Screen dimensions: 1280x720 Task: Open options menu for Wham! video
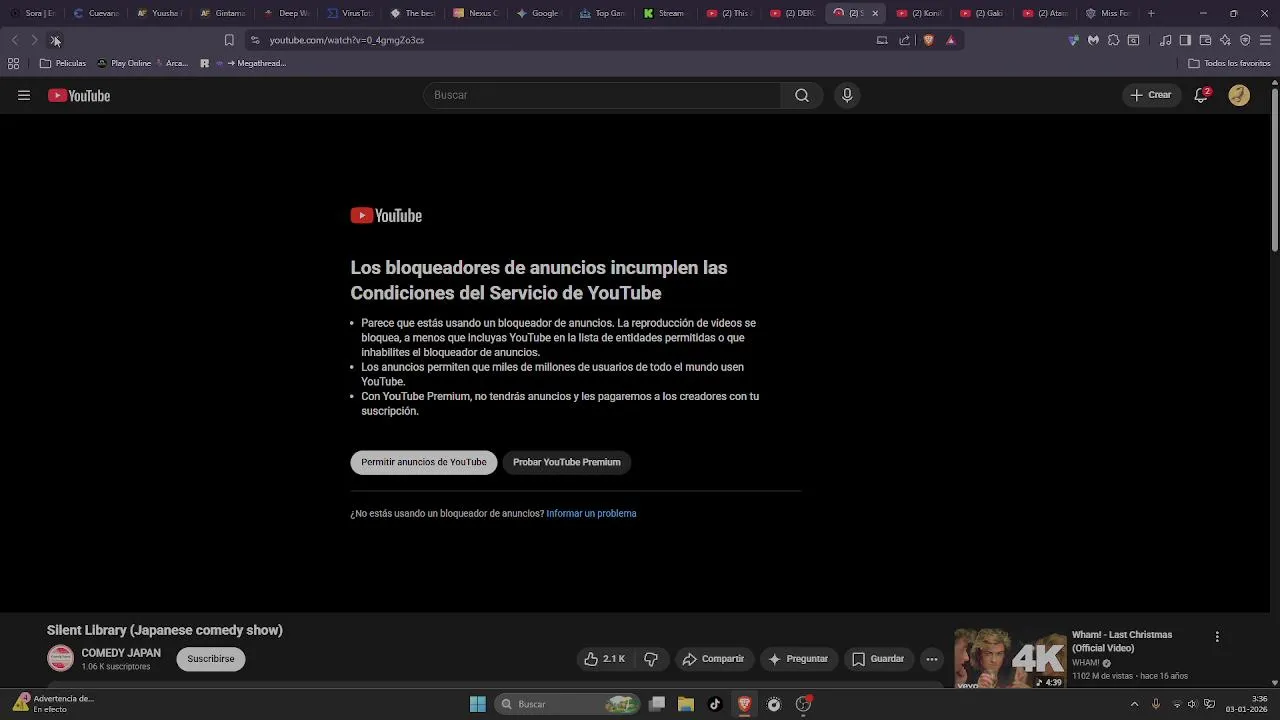click(x=1217, y=637)
